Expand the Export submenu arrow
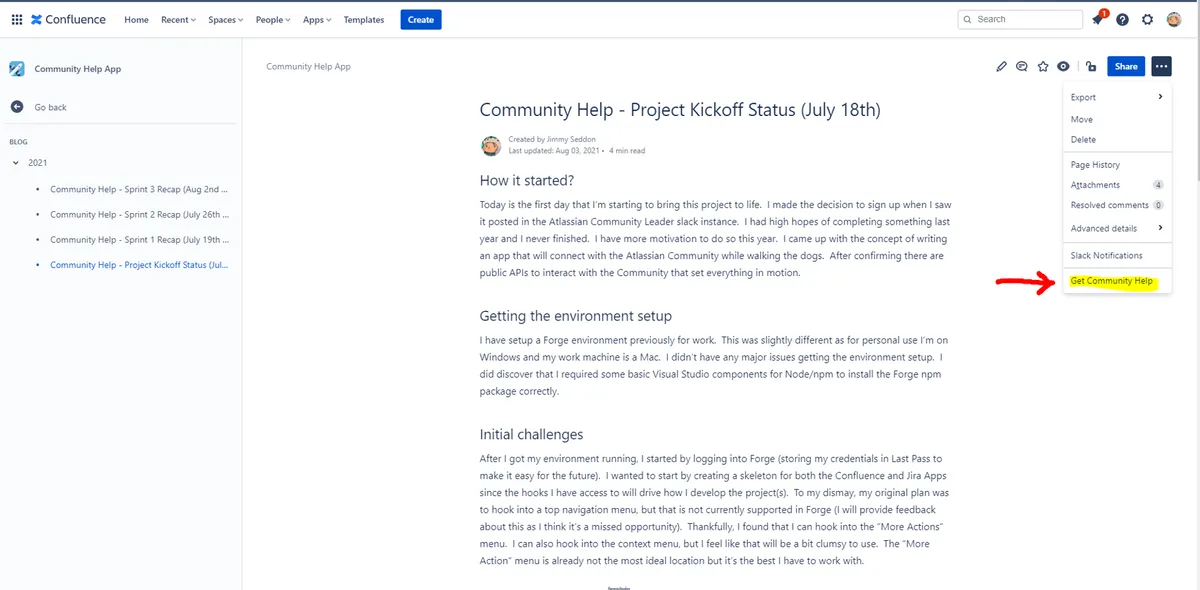The image size is (1200, 590). pyautogui.click(x=1160, y=97)
